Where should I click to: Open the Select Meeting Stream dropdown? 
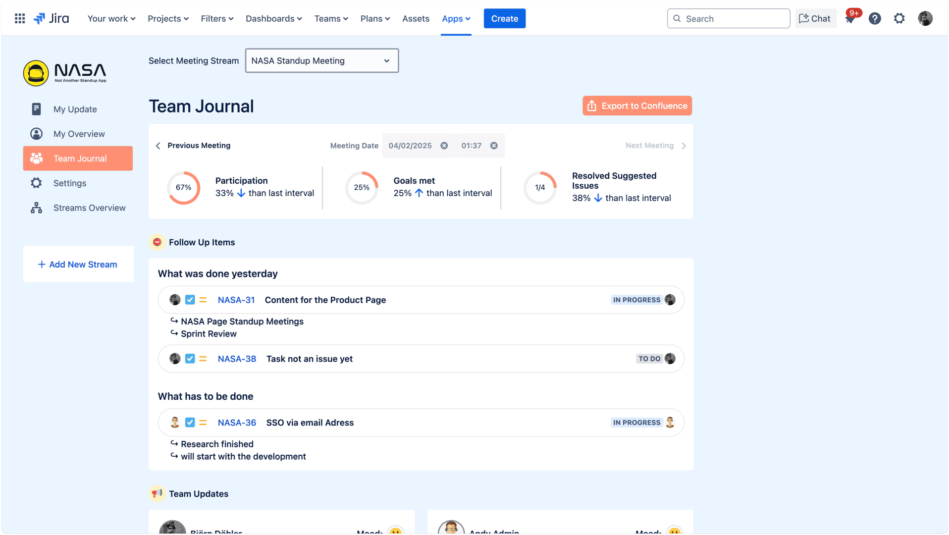coord(322,61)
